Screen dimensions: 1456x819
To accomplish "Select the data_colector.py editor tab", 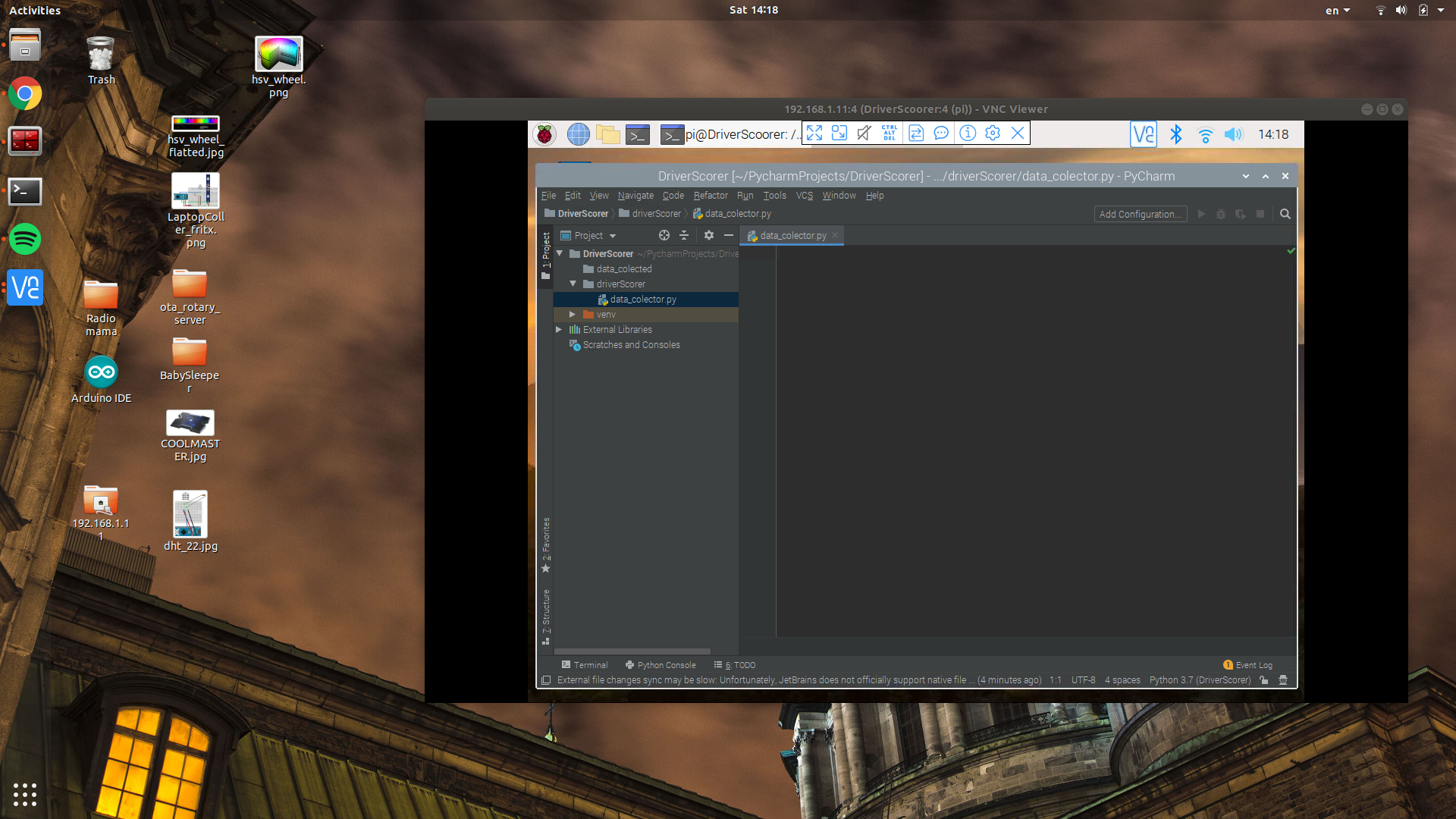I will point(792,236).
